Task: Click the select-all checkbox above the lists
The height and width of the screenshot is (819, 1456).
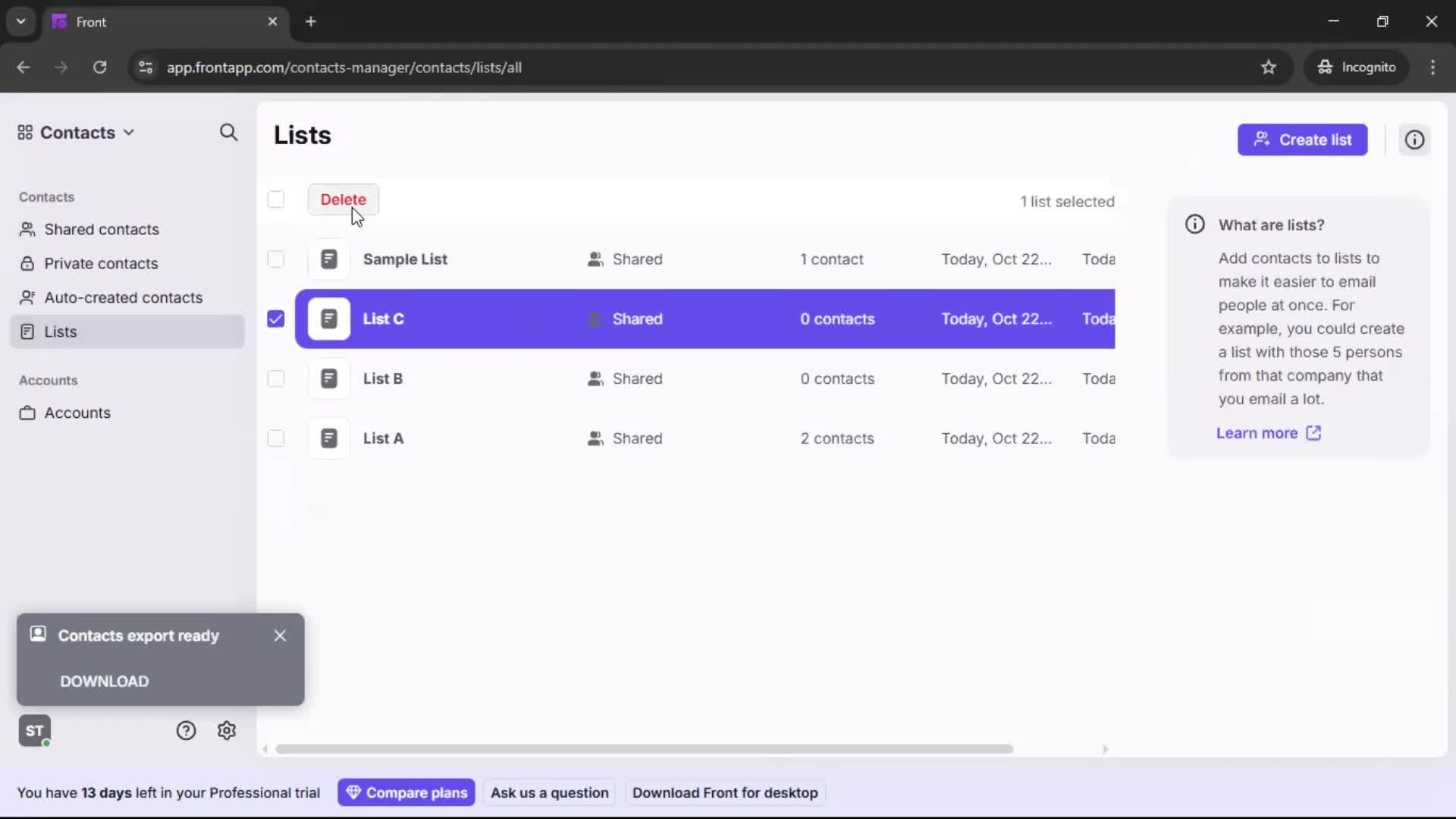Action: point(275,199)
